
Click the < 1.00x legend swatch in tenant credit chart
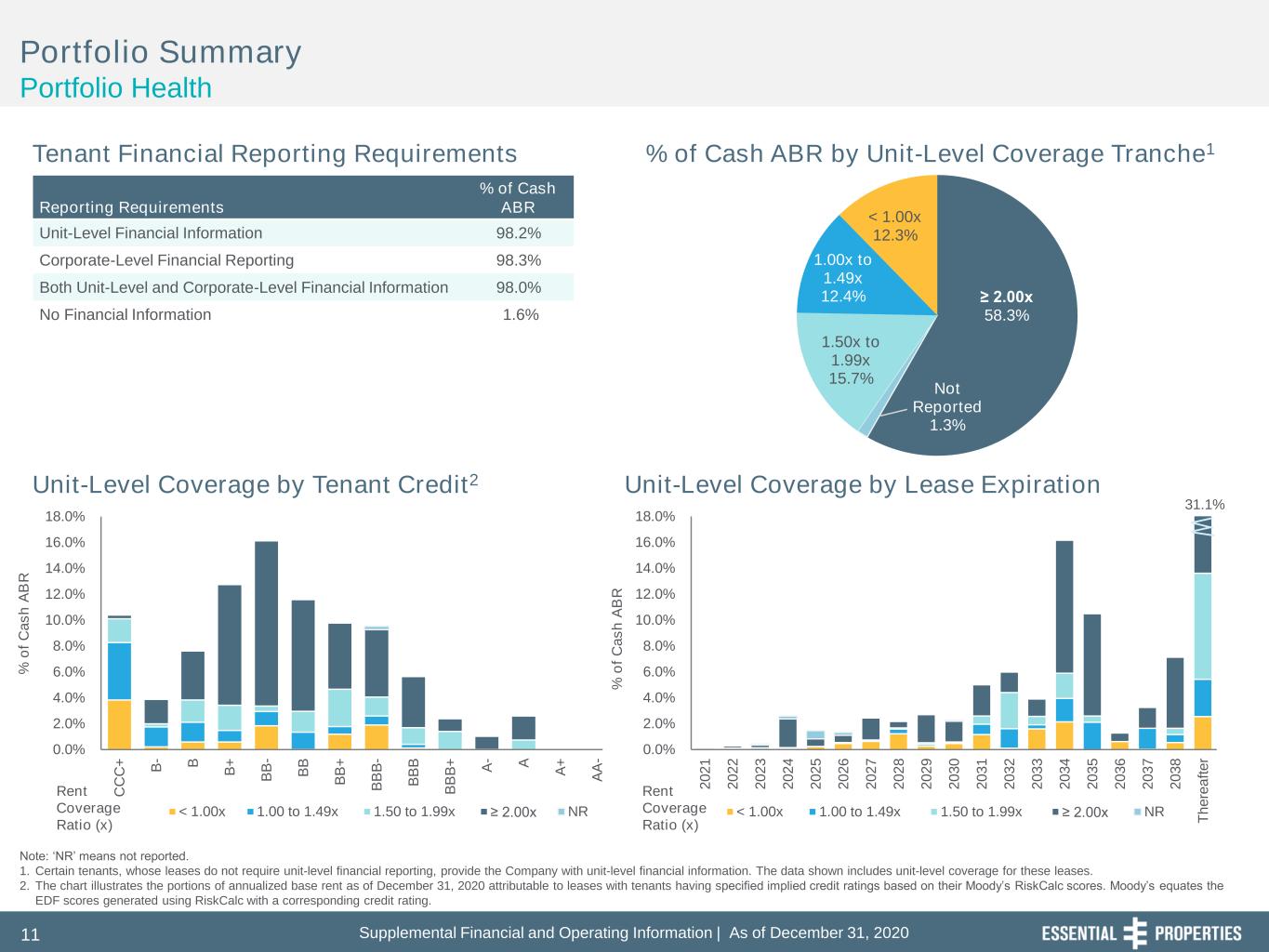click(x=172, y=813)
